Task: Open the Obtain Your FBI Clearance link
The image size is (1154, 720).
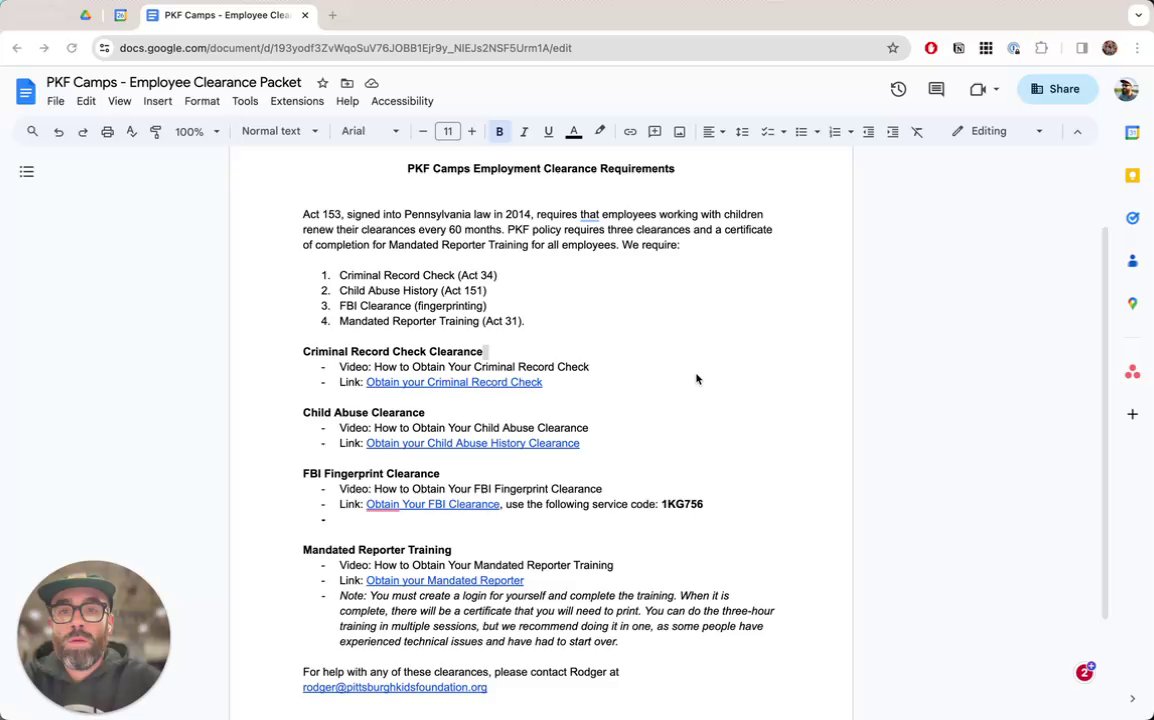Action: click(x=433, y=504)
